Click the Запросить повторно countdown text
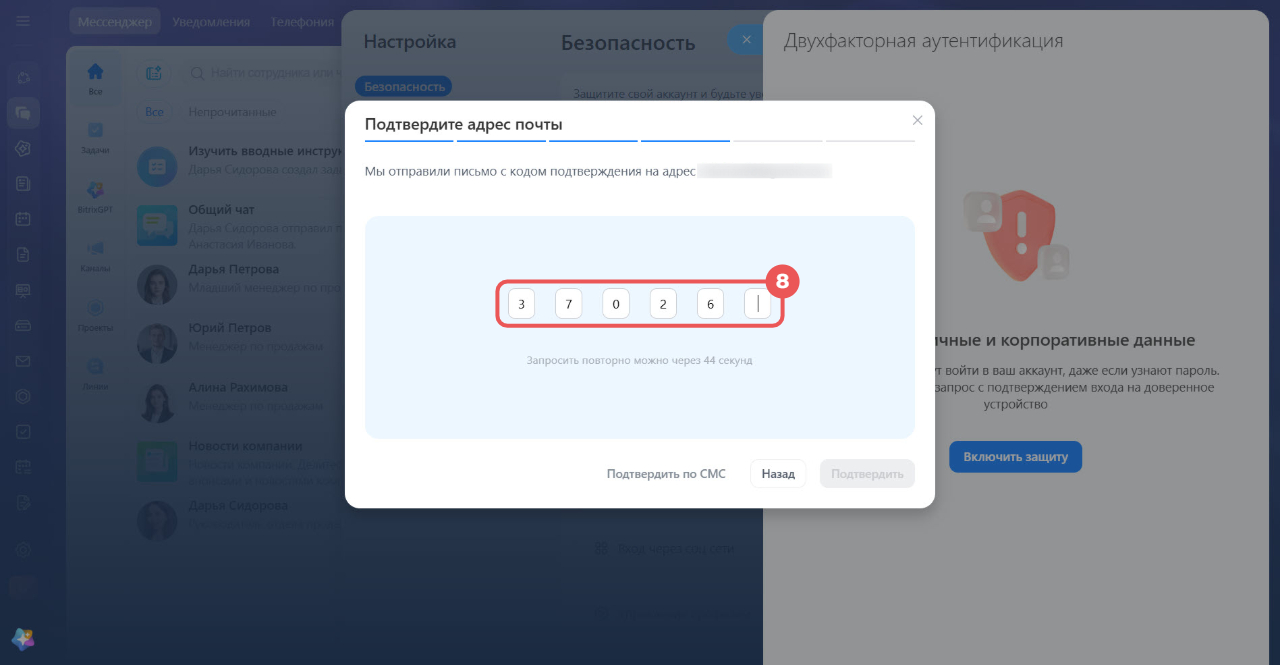Image resolution: width=1280 pixels, height=665 pixels. (640, 360)
